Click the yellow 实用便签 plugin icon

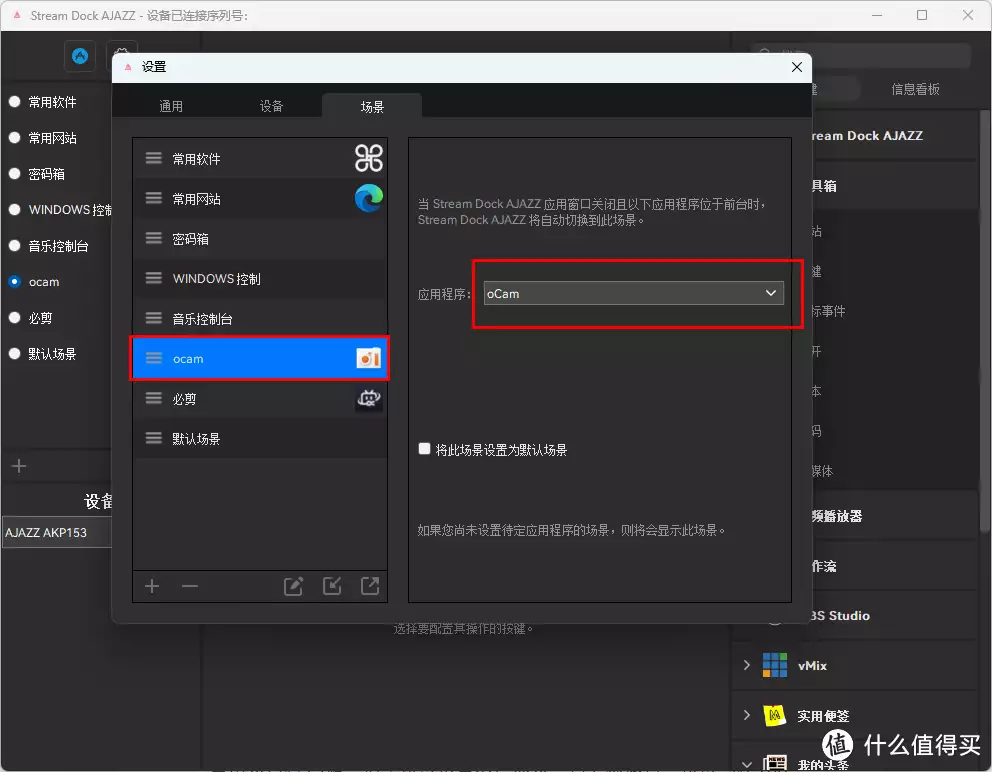click(775, 716)
